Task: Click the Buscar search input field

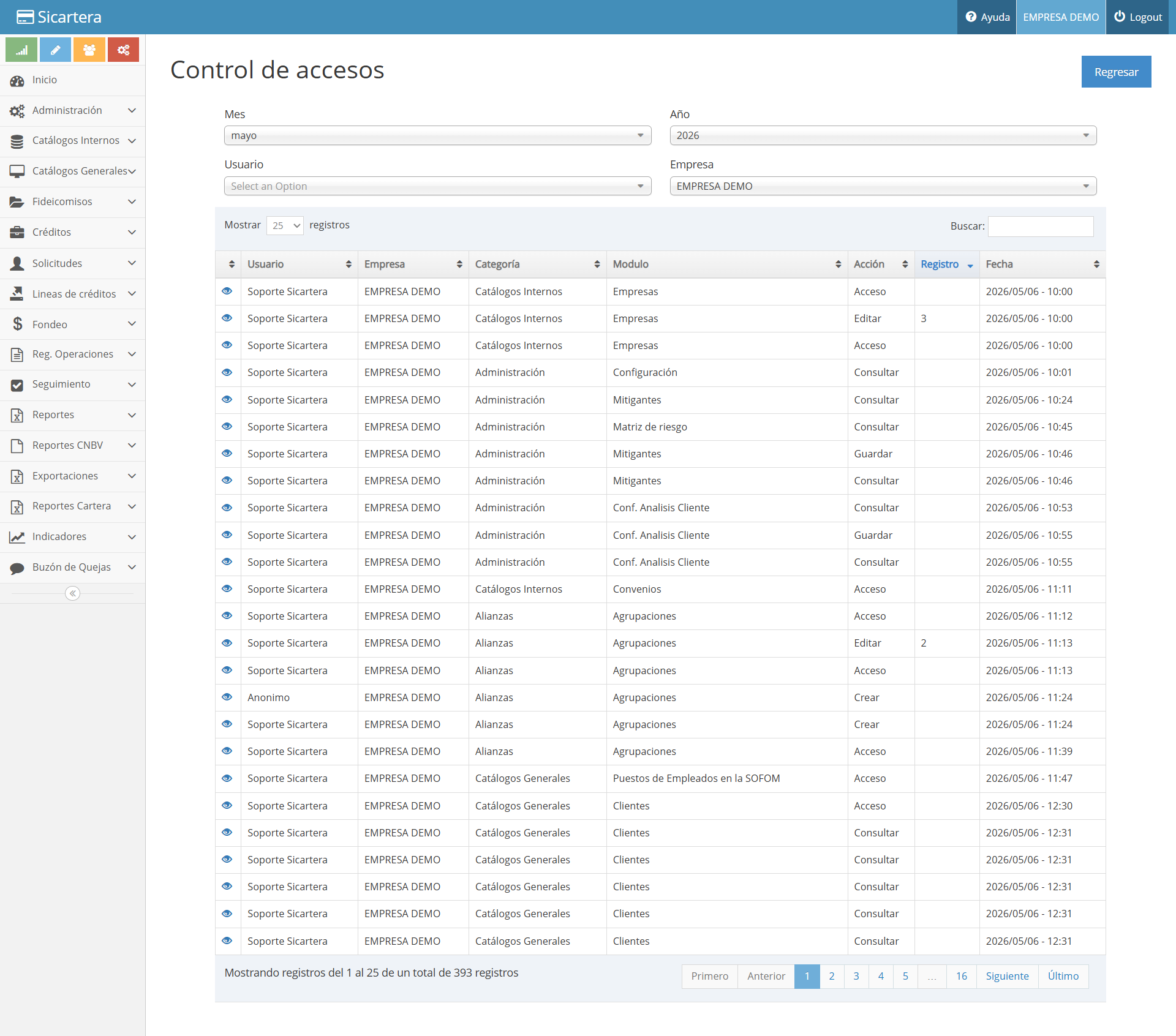Action: click(x=1040, y=226)
